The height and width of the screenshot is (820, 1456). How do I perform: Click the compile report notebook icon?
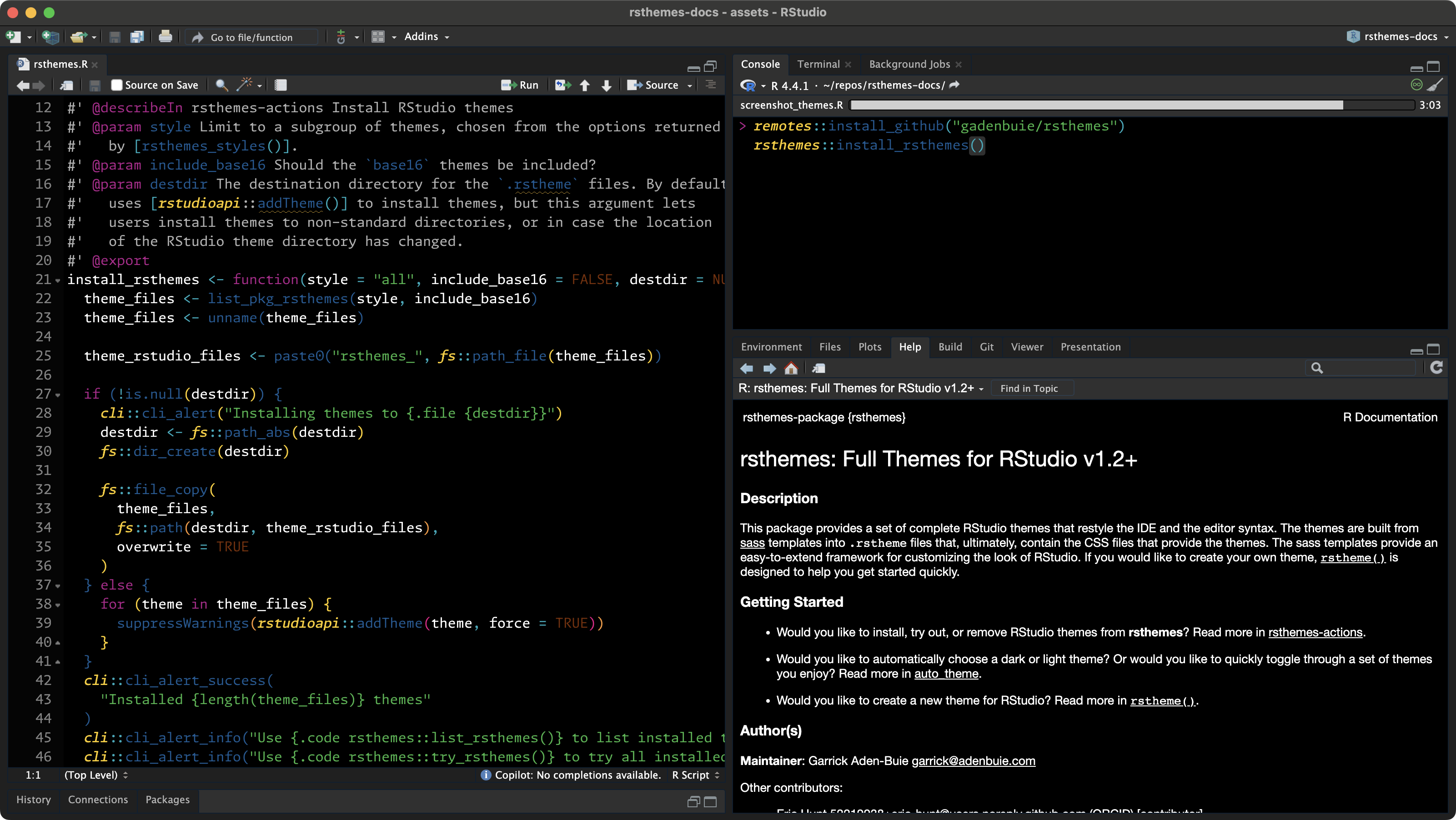281,85
